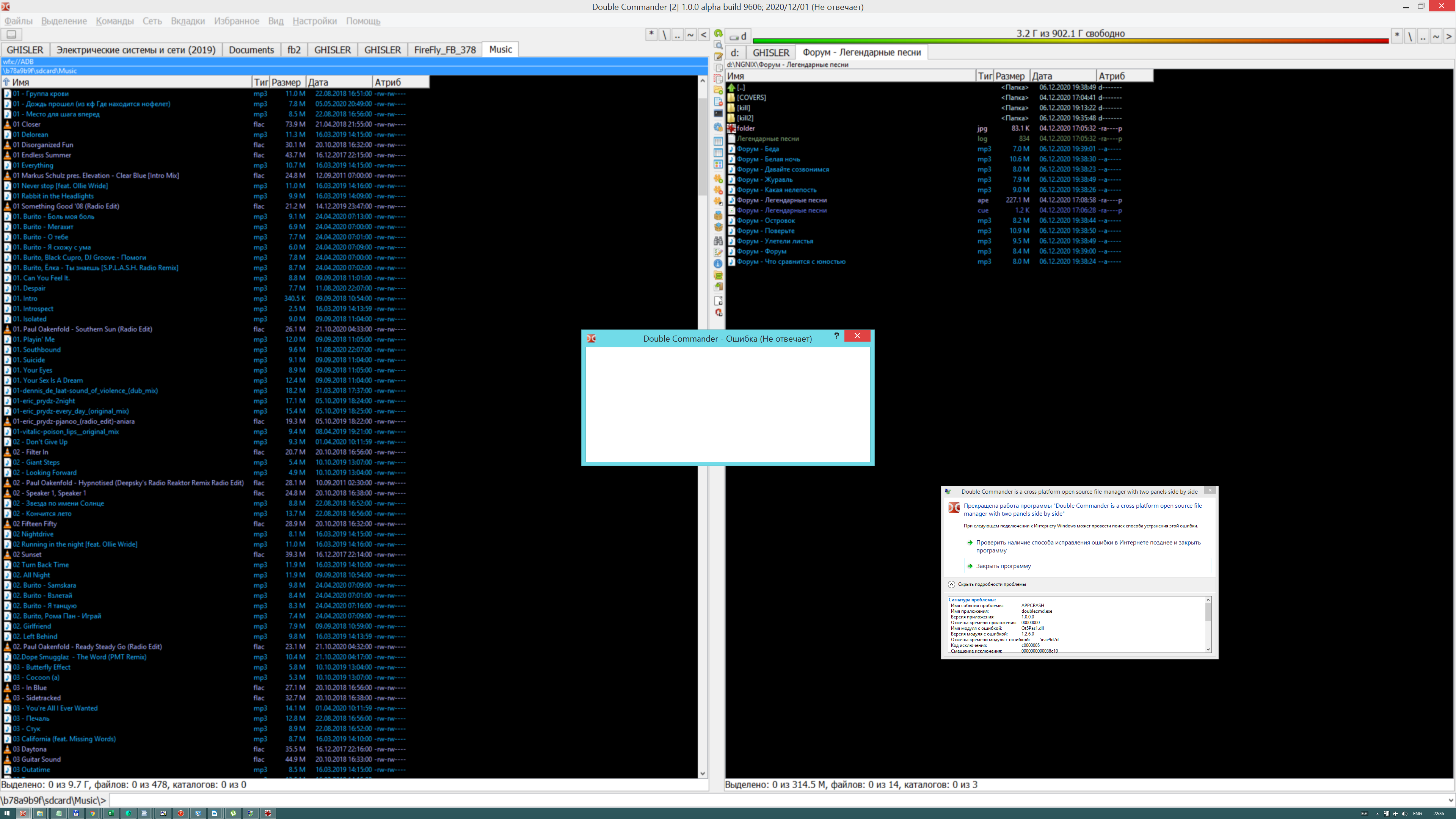The width and height of the screenshot is (1456, 819).
Task: Switch to thumbnails view icon
Action: pos(719,165)
